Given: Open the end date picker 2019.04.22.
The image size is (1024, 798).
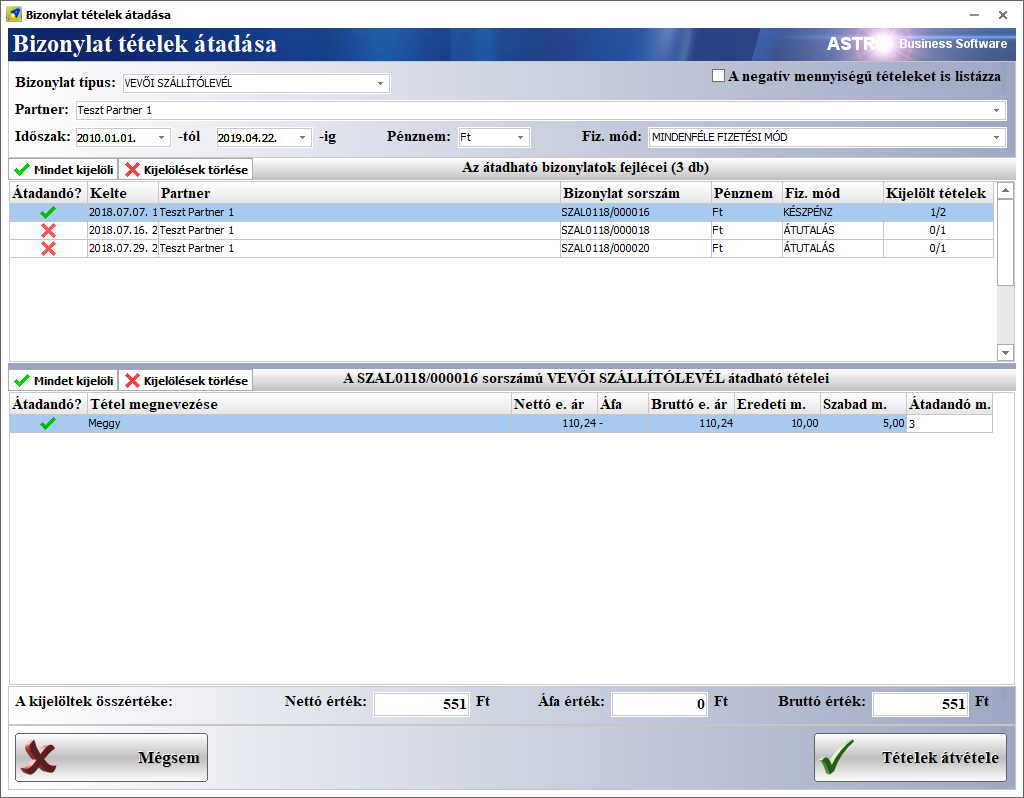Looking at the screenshot, I should coord(302,138).
